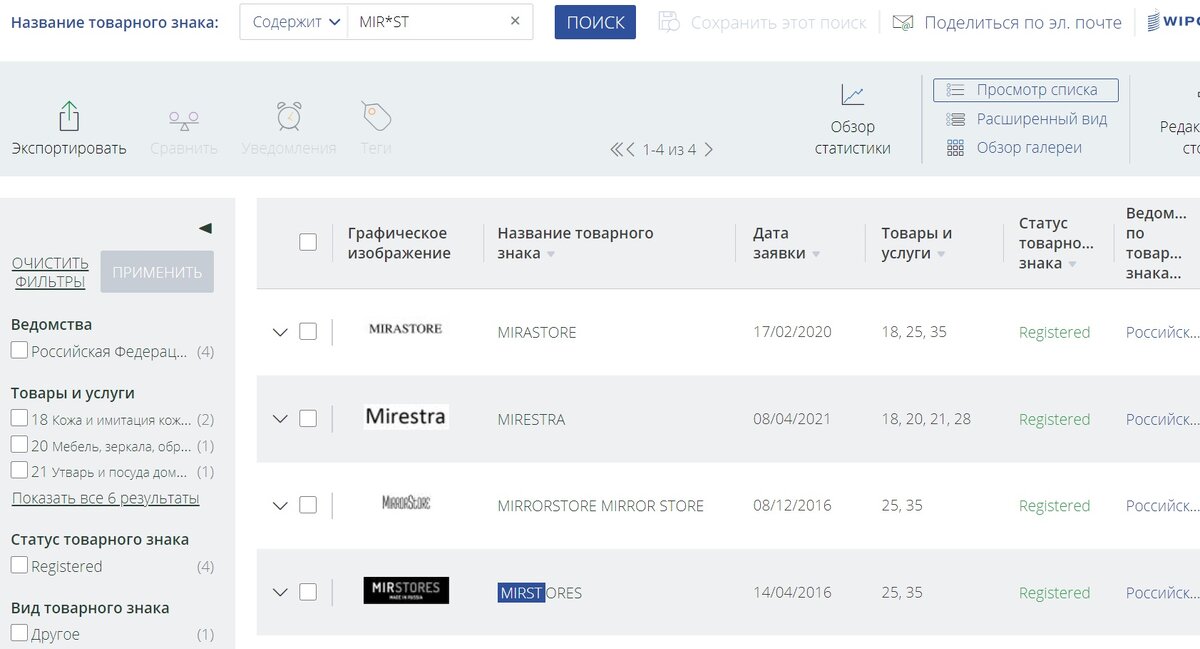Image resolution: width=1200 pixels, height=649 pixels.
Task: Click the ПОИСК search button
Action: 595,22
